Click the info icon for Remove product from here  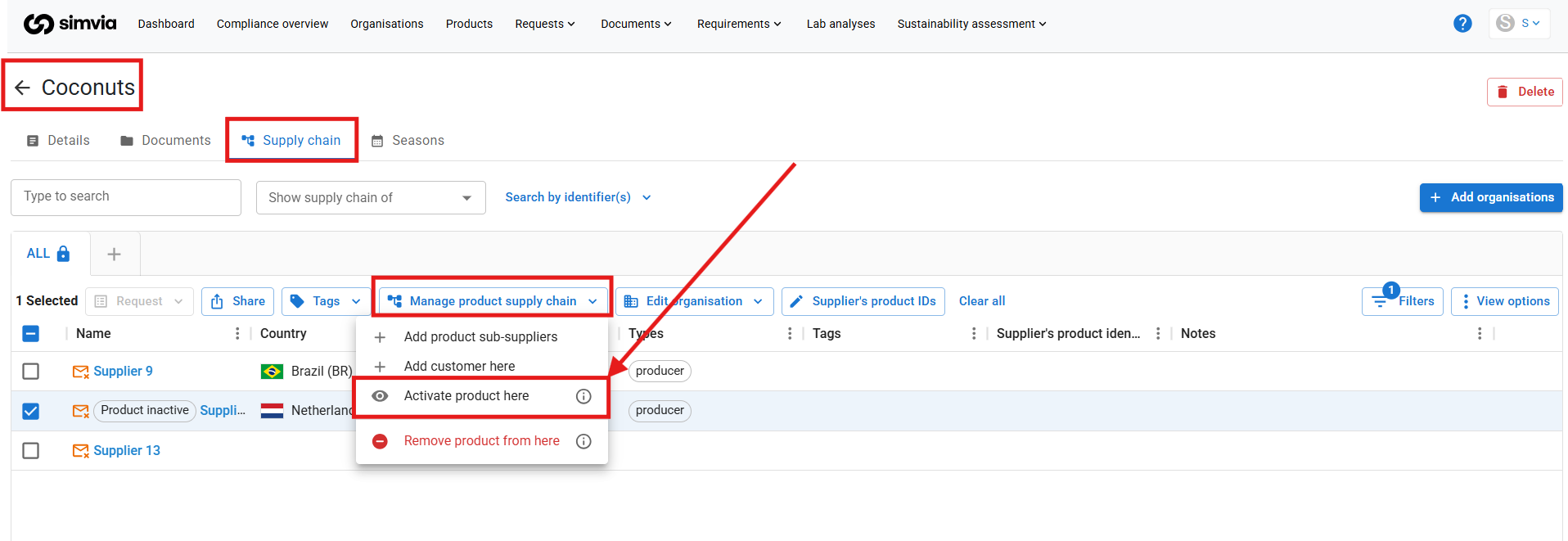[583, 441]
